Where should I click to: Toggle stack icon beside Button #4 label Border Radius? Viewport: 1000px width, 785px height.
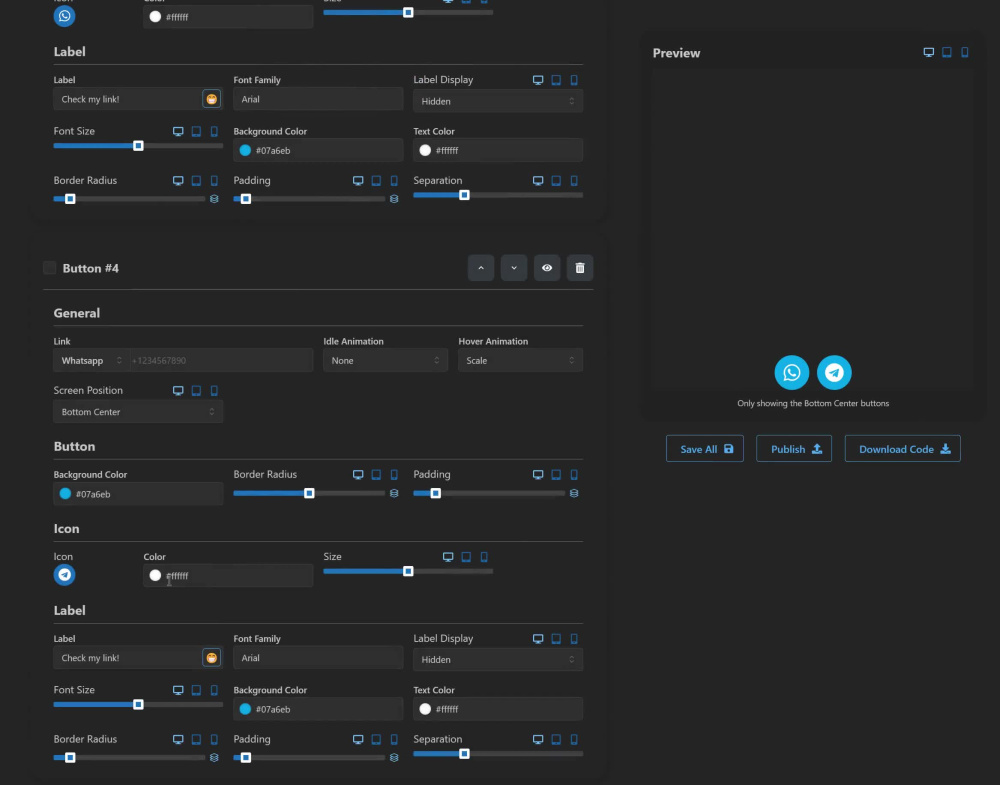click(x=214, y=758)
